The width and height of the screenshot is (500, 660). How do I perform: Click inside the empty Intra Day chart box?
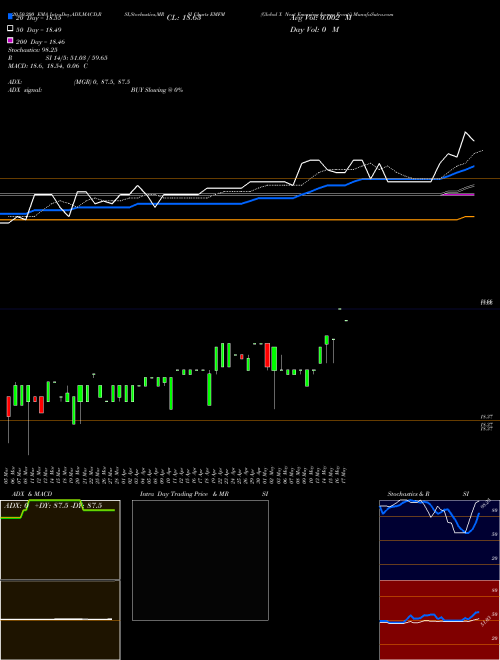point(200,560)
